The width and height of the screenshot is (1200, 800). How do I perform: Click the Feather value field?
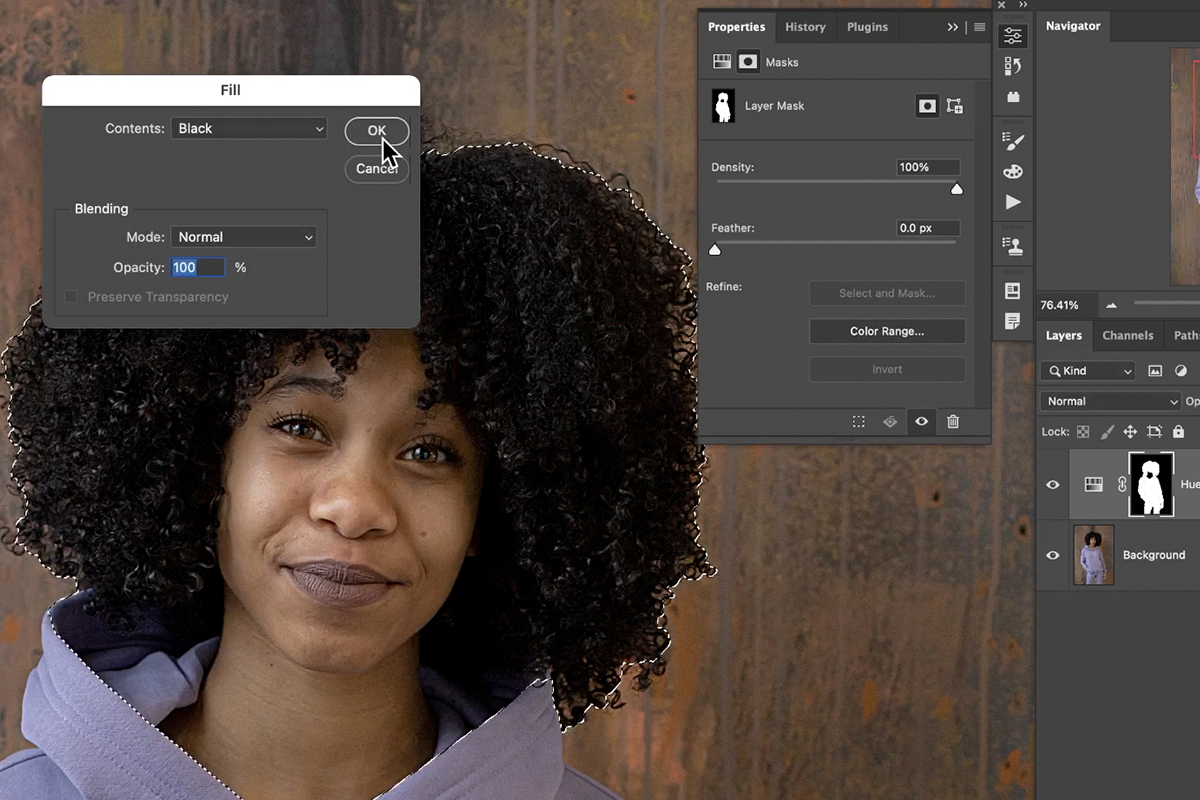click(x=928, y=228)
